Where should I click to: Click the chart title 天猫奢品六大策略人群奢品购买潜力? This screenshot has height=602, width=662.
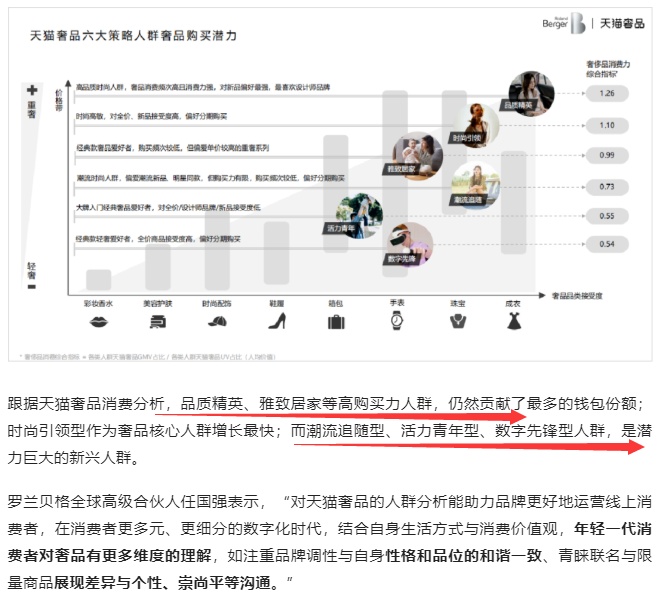point(133,35)
